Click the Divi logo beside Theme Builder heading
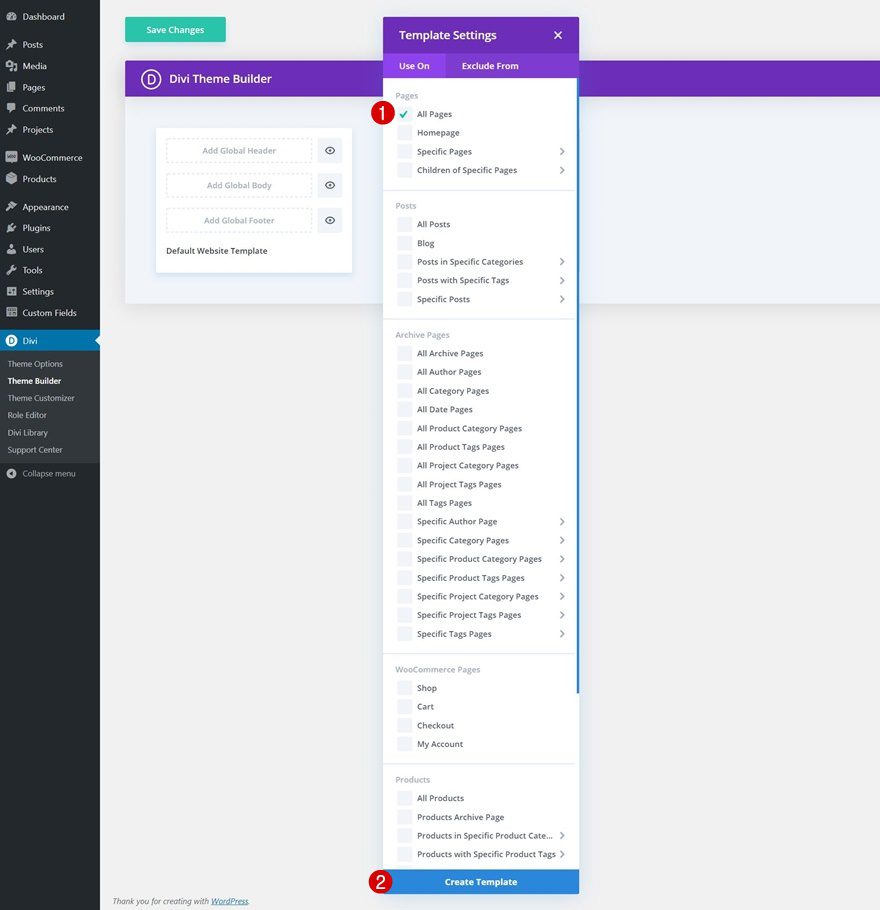 click(x=151, y=78)
